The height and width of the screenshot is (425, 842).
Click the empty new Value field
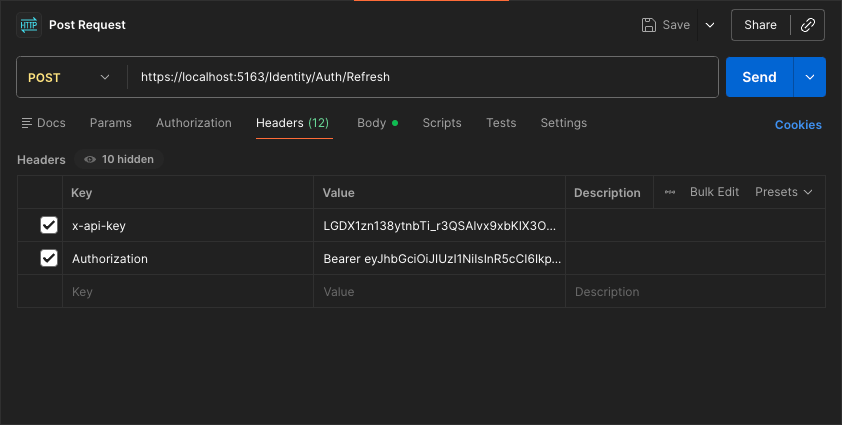coord(439,292)
